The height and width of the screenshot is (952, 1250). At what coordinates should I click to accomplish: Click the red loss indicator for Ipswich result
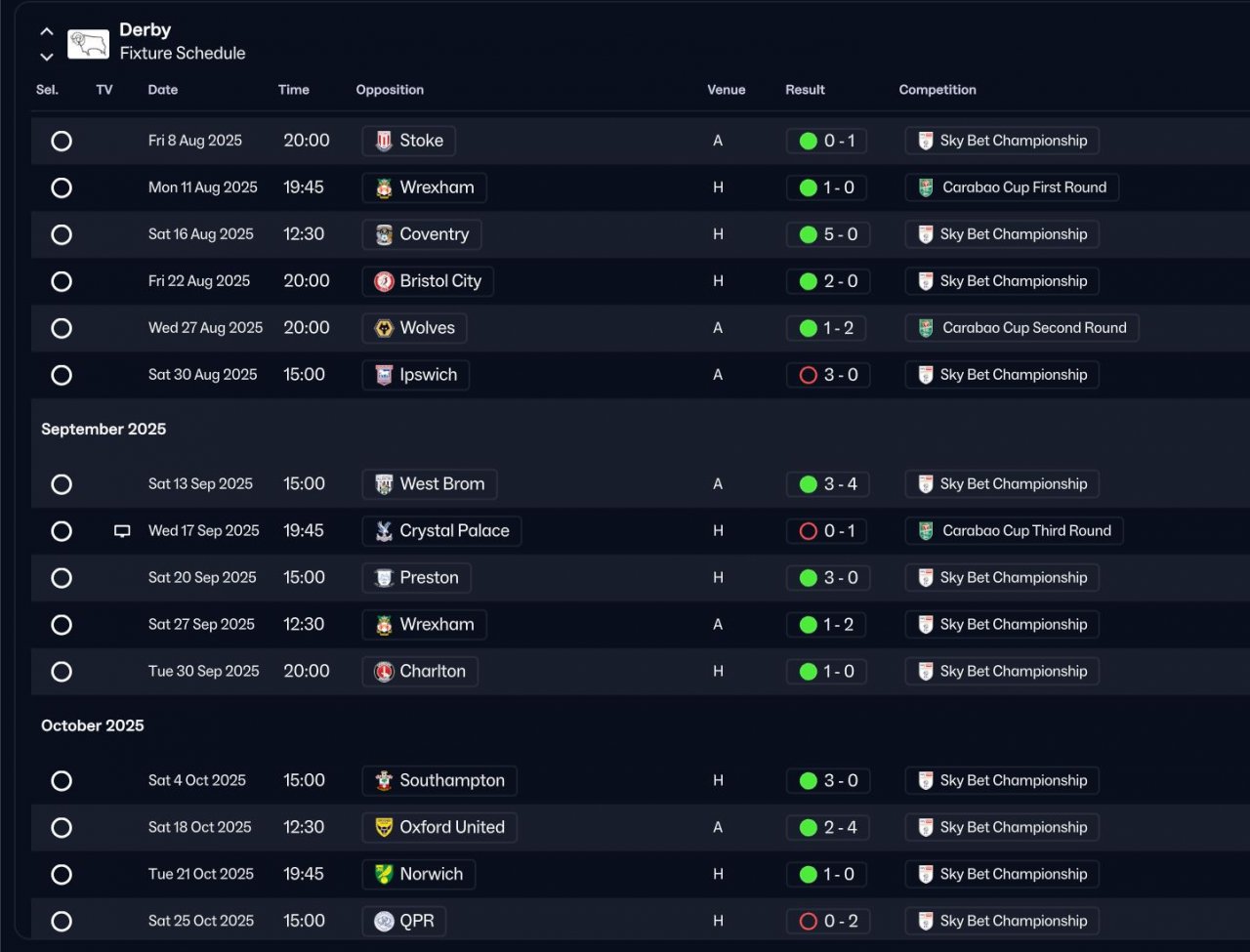pos(808,375)
